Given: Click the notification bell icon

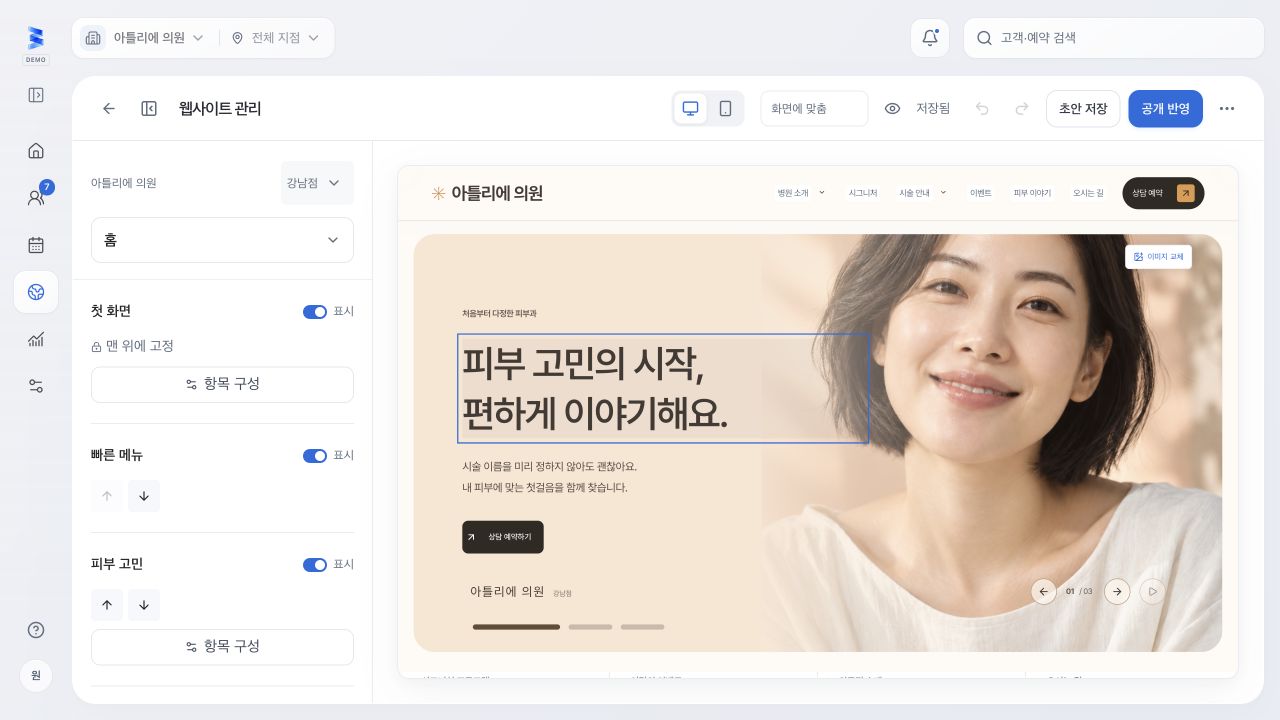Looking at the screenshot, I should click(930, 38).
